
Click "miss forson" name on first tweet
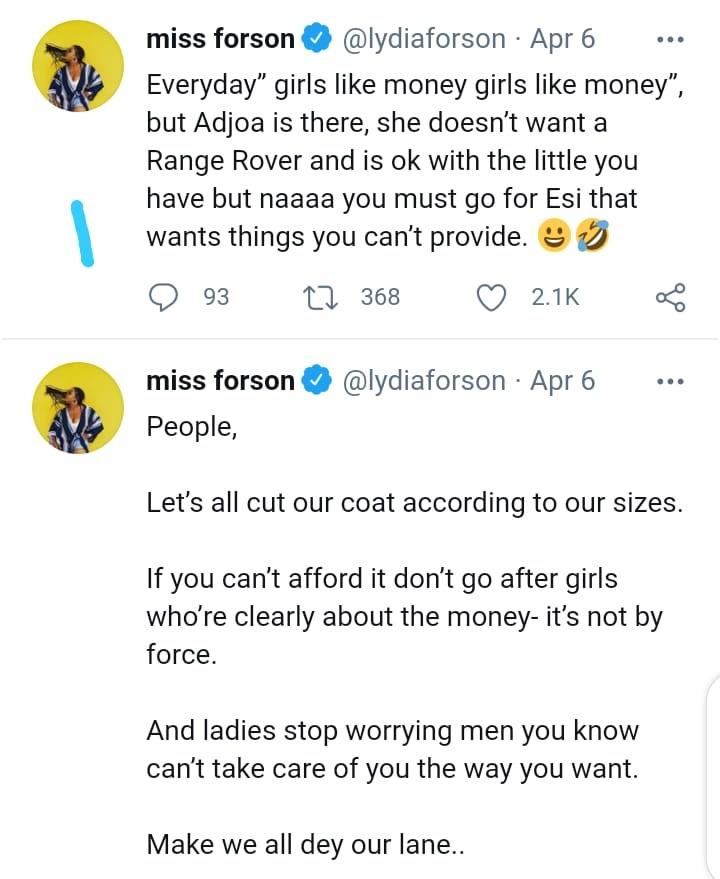[220, 40]
